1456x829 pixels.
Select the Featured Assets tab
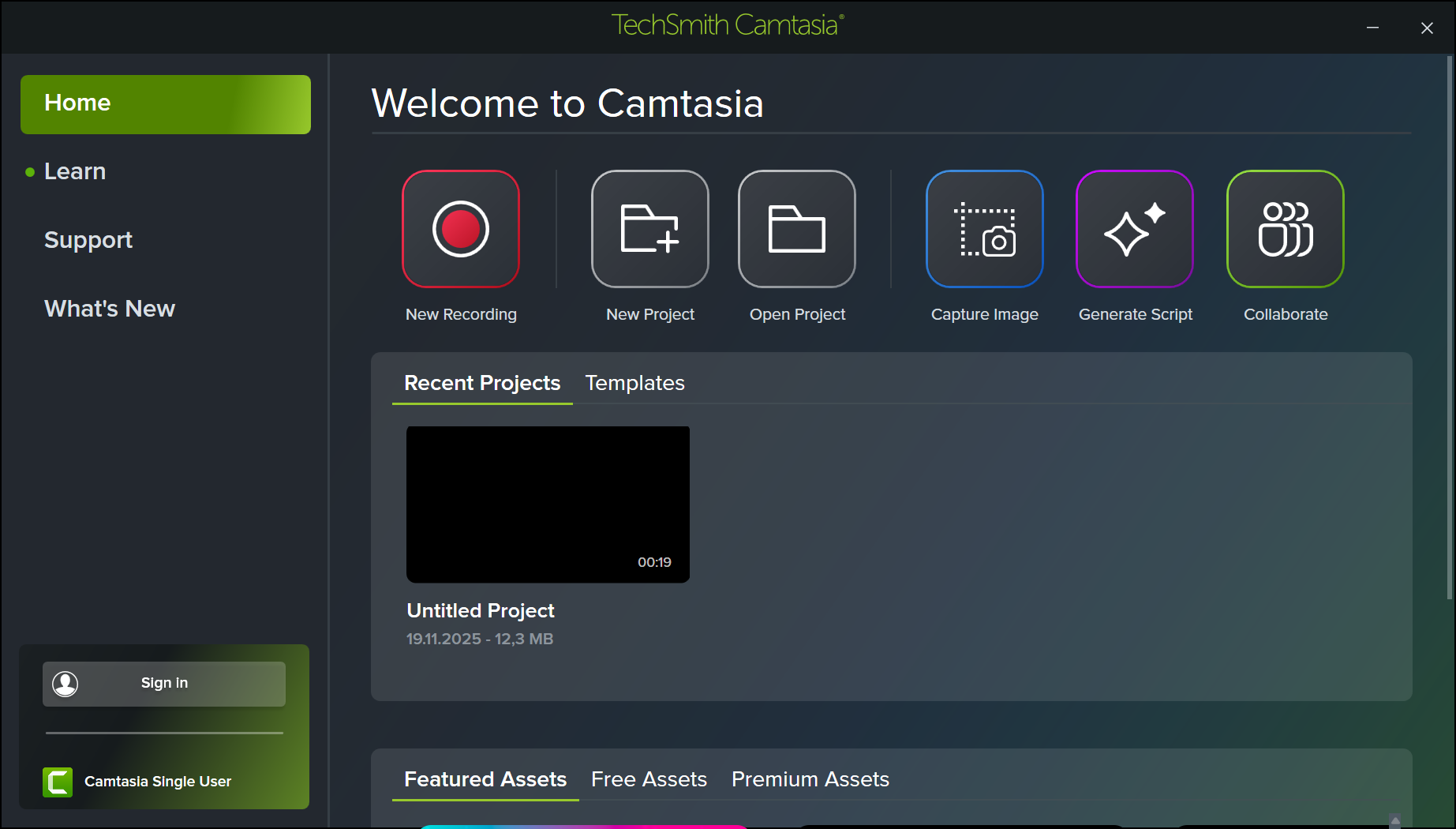[485, 779]
